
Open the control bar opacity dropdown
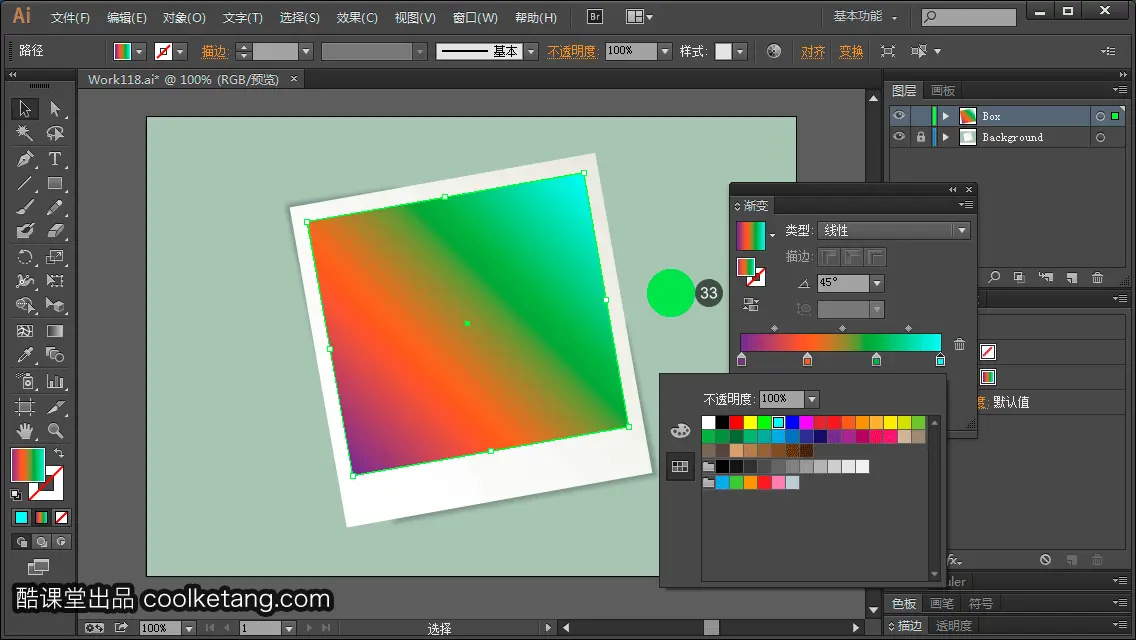(664, 51)
